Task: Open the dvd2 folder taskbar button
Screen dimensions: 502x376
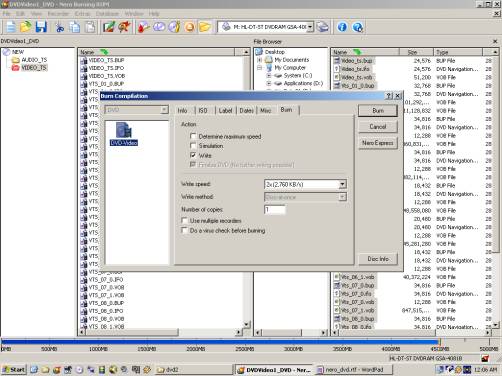Action: coord(194,369)
